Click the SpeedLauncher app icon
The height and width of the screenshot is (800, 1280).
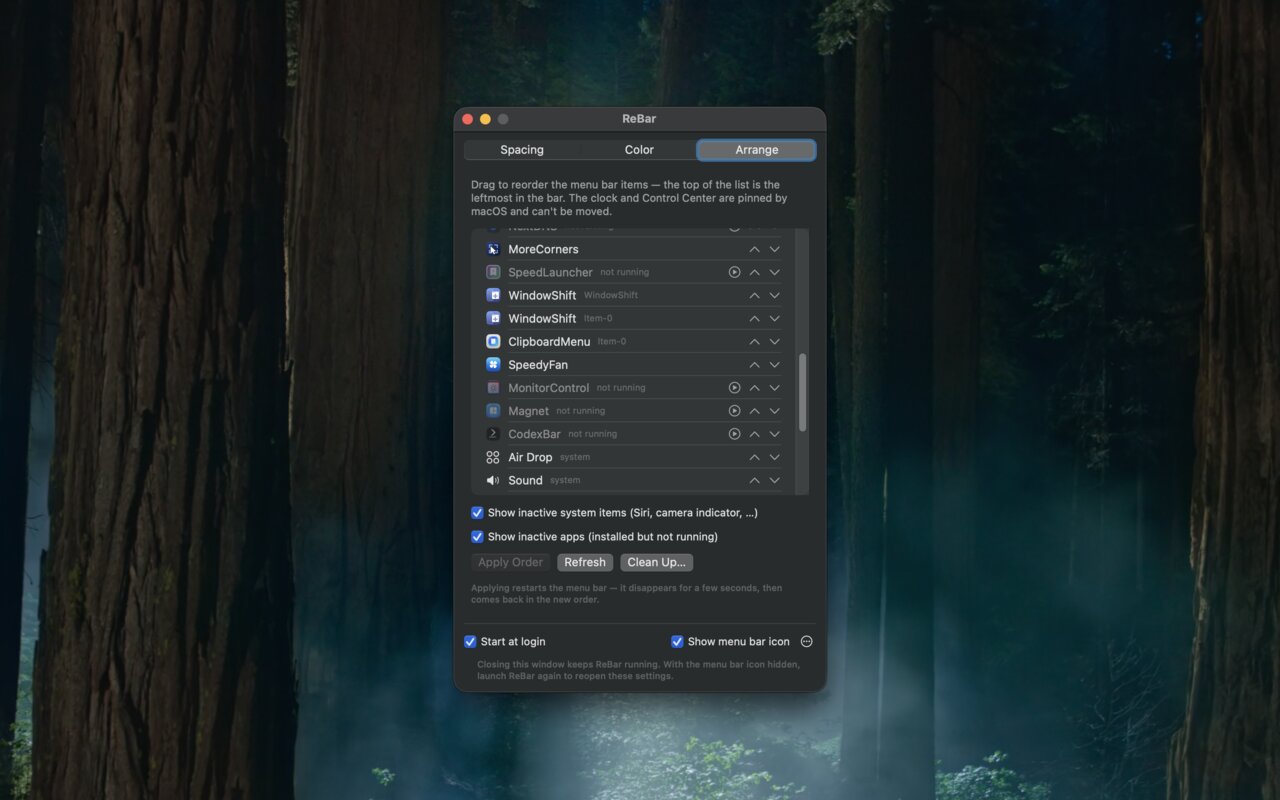click(493, 272)
